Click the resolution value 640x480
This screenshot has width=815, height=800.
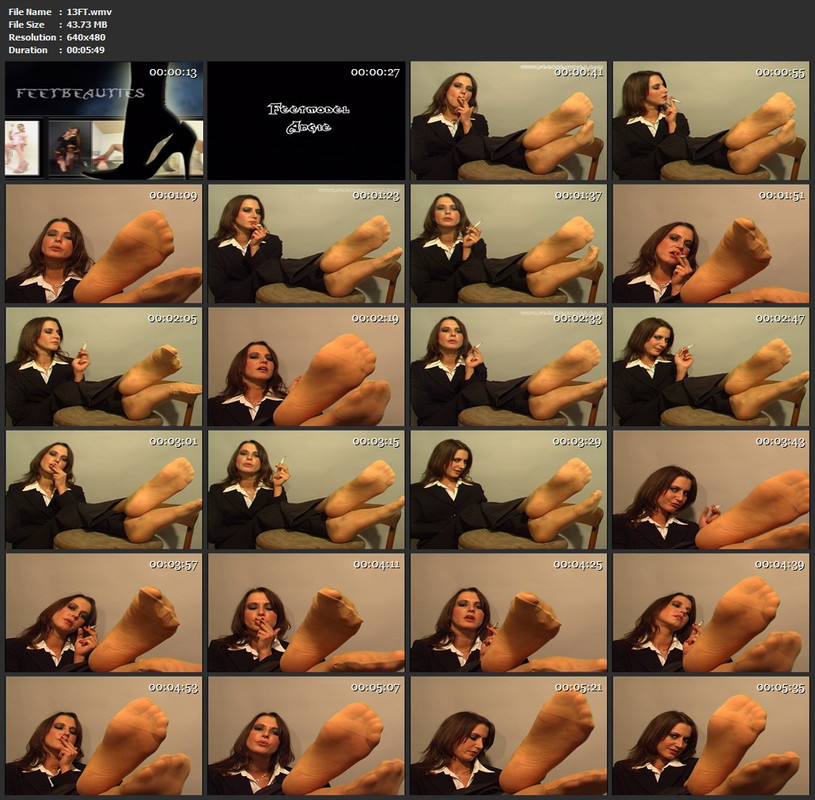86,37
